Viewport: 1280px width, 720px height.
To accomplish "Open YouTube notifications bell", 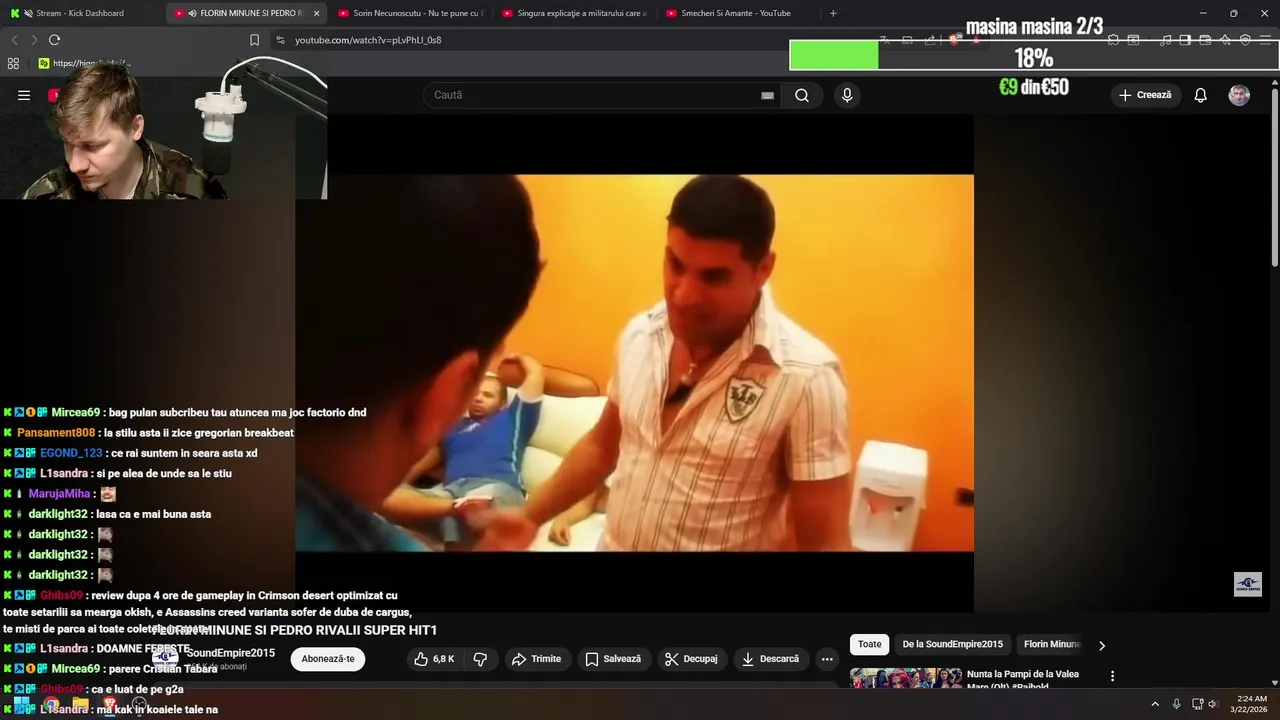I will pos(1200,95).
